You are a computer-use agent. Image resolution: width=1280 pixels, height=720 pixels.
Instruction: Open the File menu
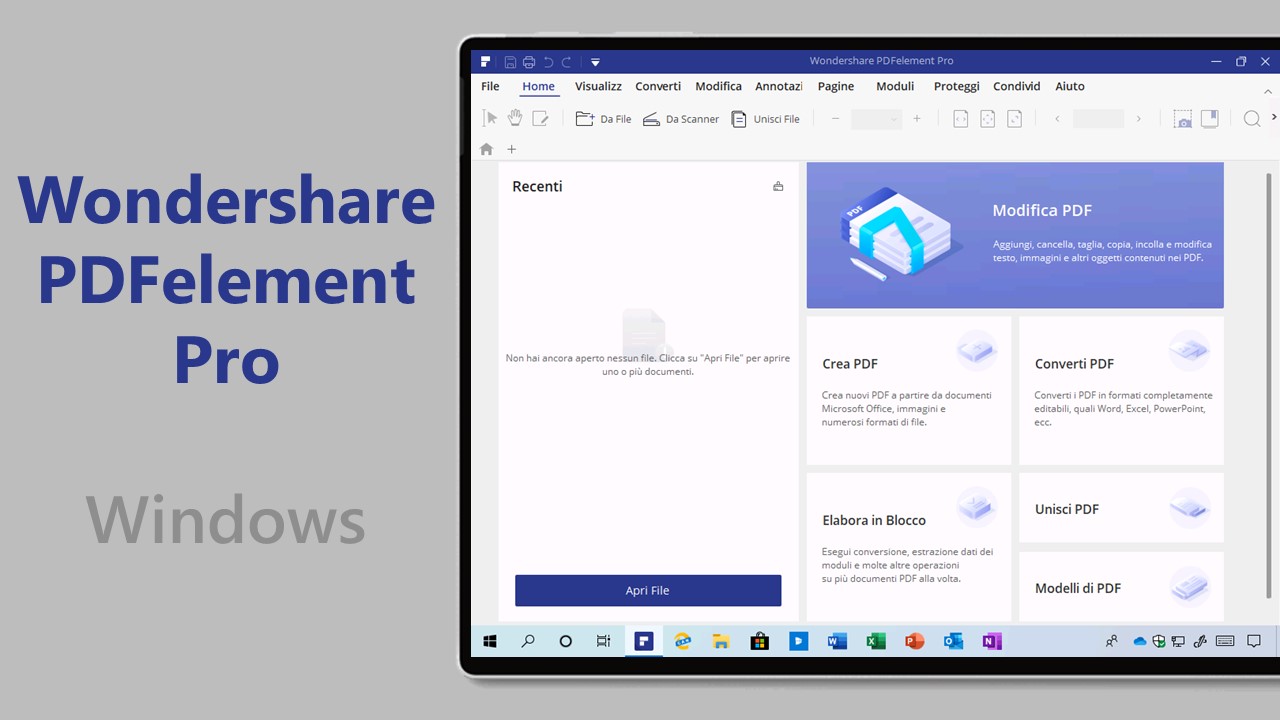tap(490, 87)
